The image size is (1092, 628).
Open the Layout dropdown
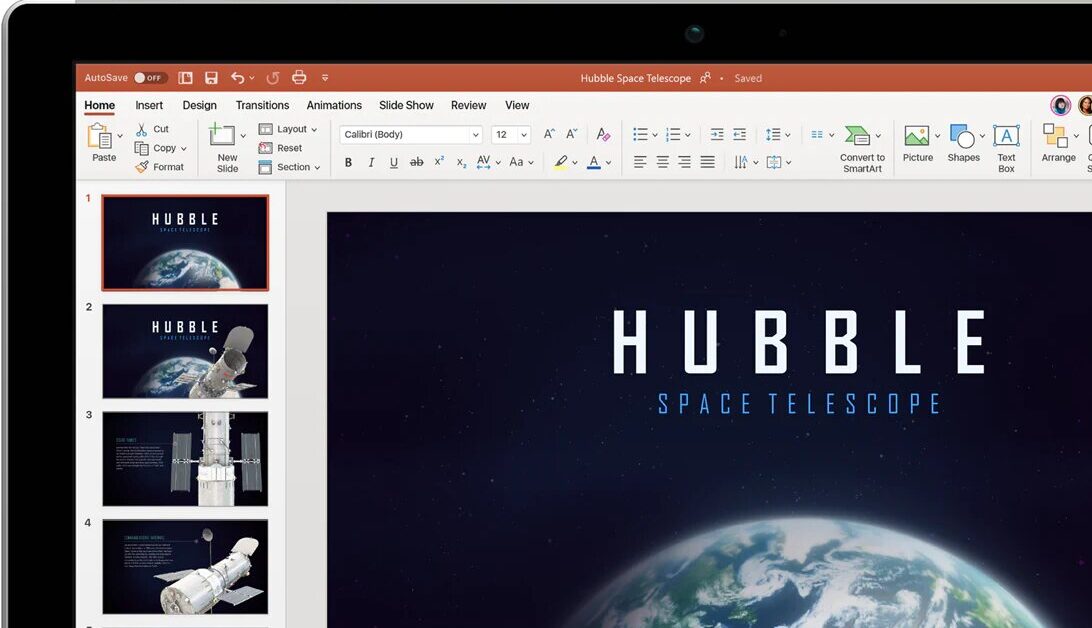[288, 129]
